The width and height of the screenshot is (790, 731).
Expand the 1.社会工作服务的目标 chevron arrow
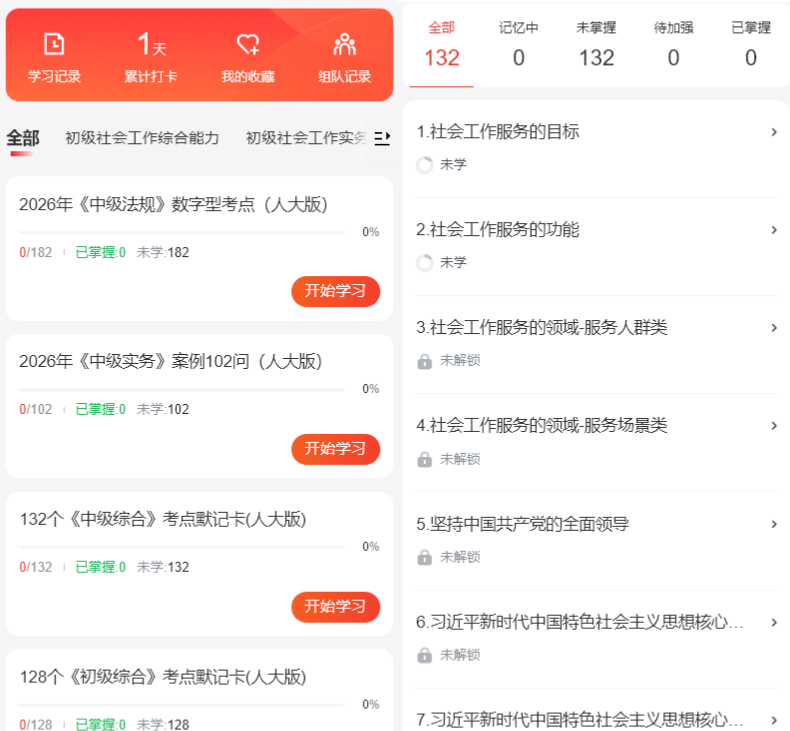coord(773,132)
